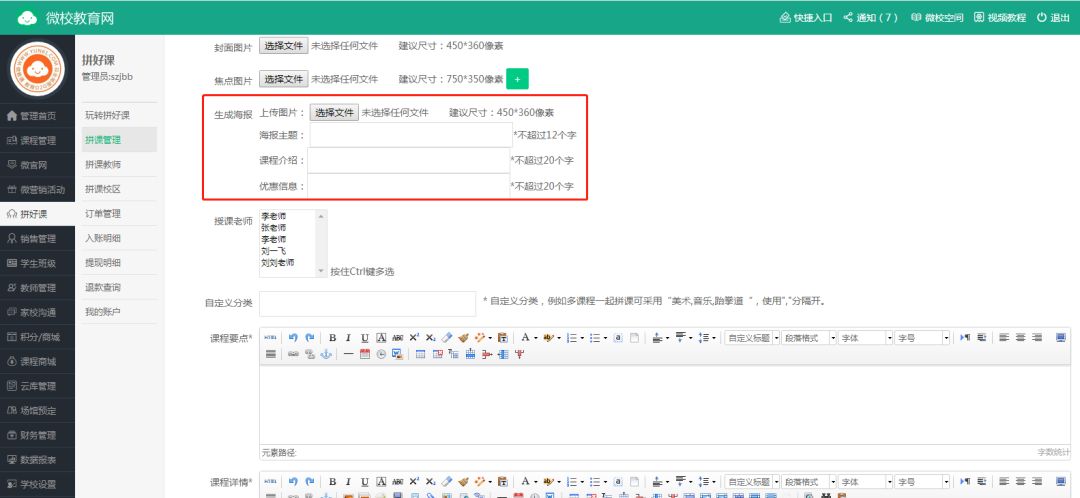Remove link in 课程要点 editor

tap(310, 354)
